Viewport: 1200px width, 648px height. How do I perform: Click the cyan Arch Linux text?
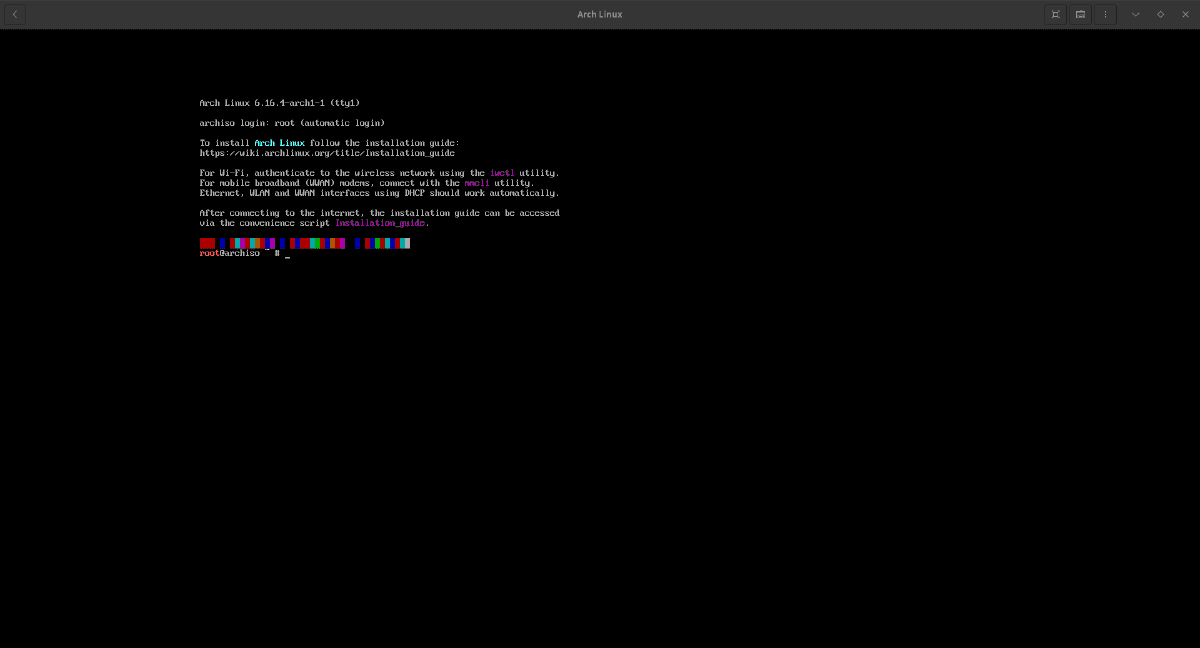tap(279, 143)
